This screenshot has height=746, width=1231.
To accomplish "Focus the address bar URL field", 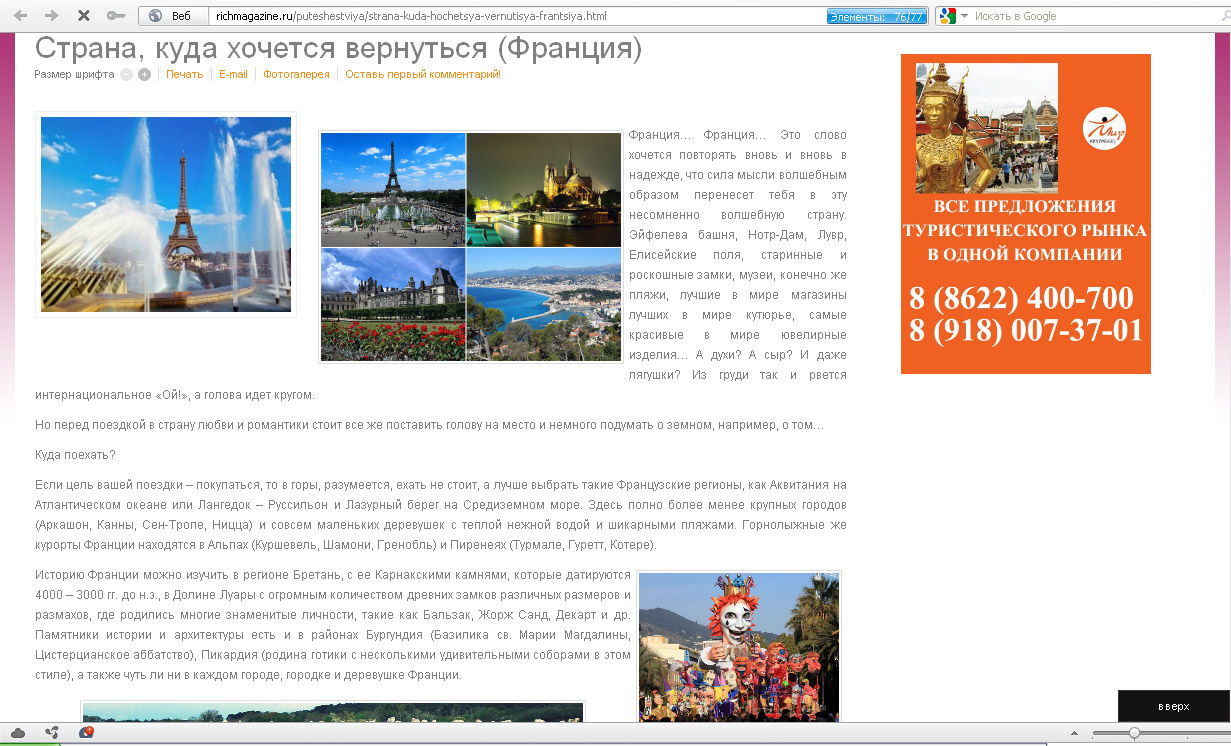I will pos(515,16).
